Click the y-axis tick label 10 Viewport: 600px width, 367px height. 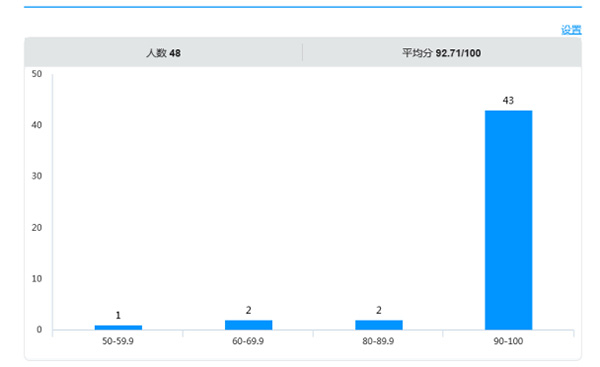pos(37,279)
